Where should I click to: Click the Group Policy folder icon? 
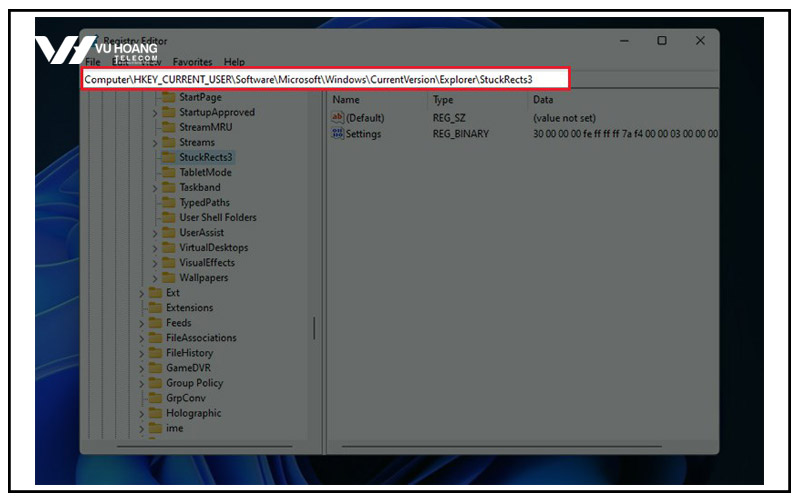point(155,383)
